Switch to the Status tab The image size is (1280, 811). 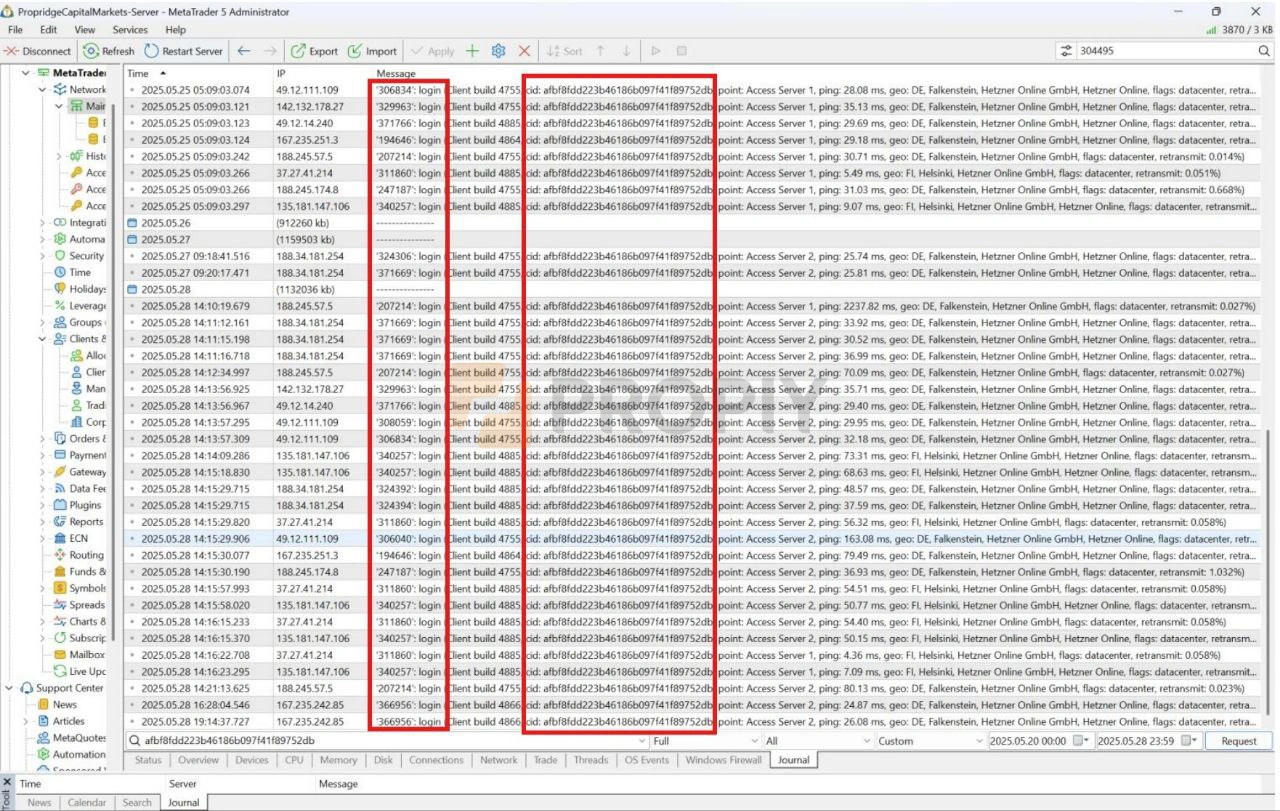coord(148,760)
